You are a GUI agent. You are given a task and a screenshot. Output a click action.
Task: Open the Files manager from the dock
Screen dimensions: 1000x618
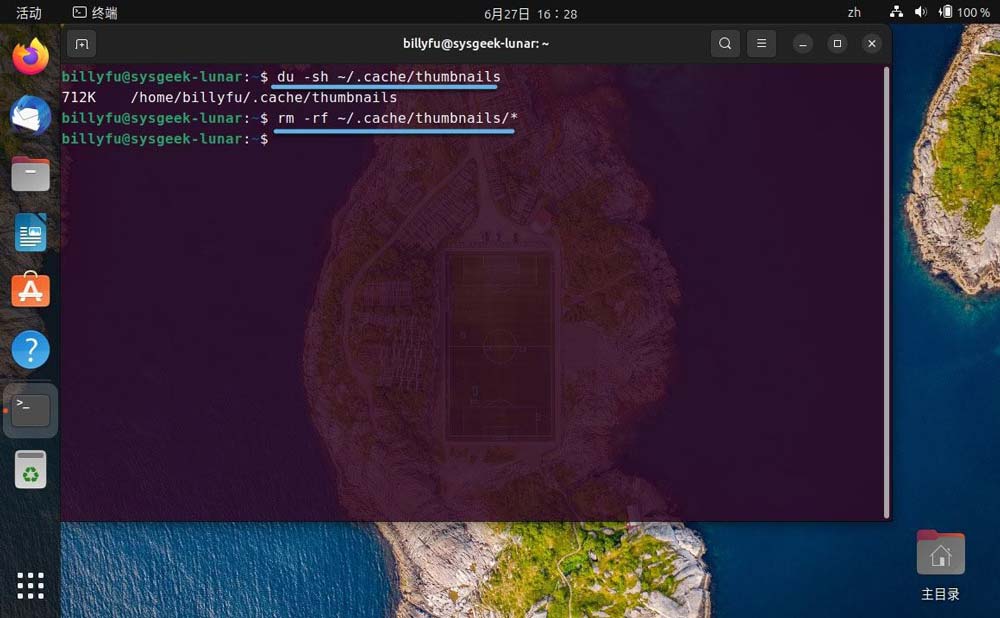click(31, 173)
